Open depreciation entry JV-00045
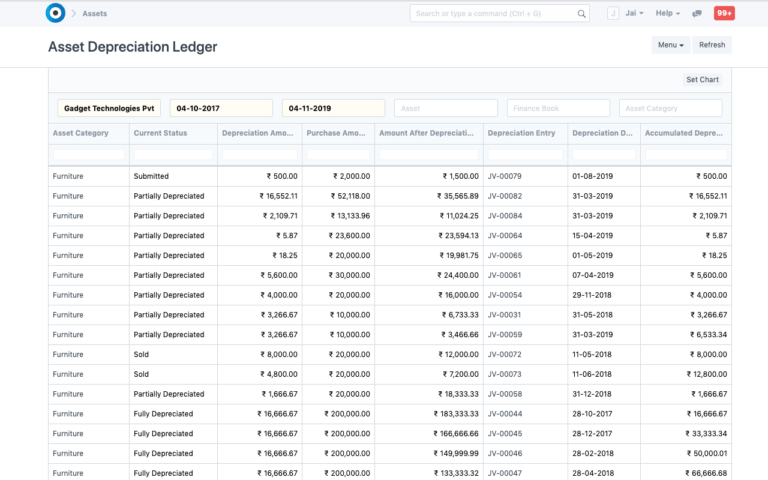768x480 pixels. [x=504, y=433]
